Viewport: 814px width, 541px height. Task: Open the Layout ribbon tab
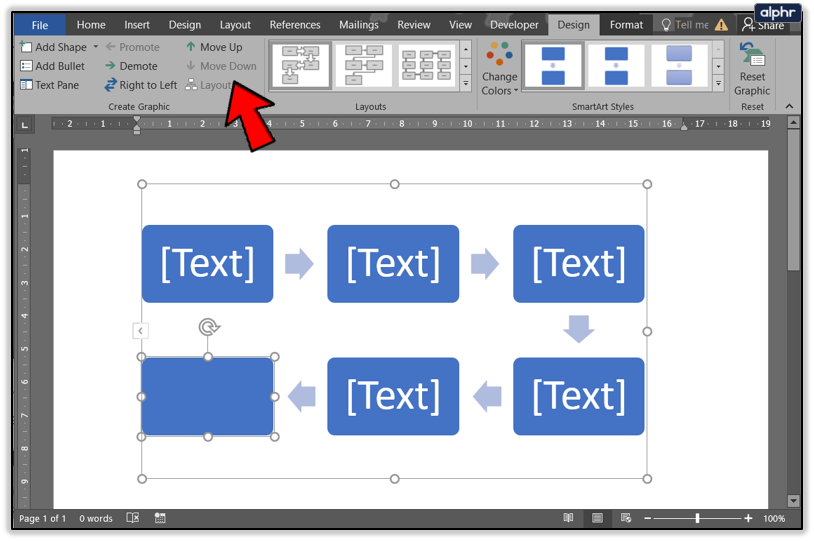tap(235, 25)
